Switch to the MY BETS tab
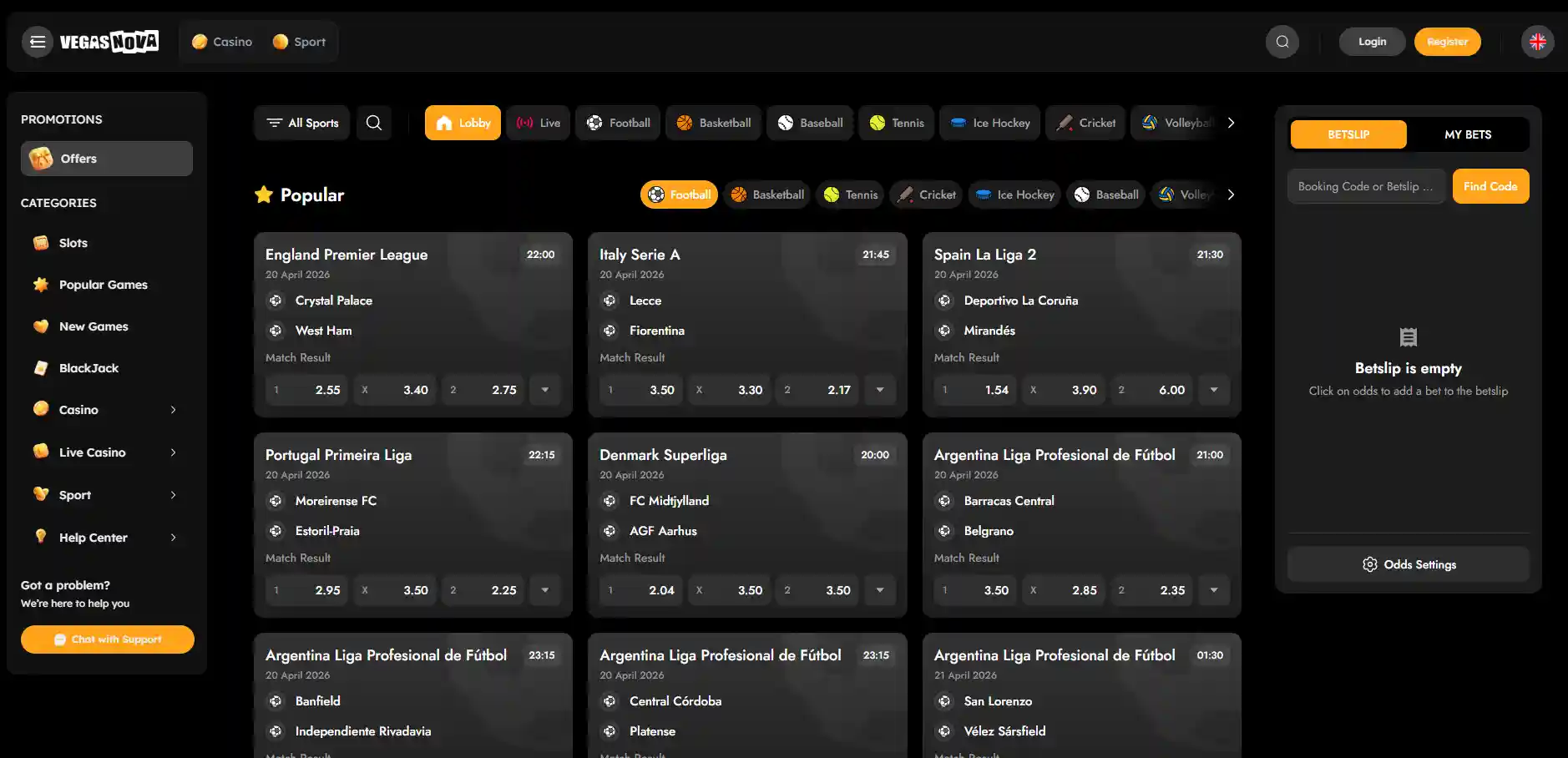The image size is (1568, 758). tap(1468, 134)
